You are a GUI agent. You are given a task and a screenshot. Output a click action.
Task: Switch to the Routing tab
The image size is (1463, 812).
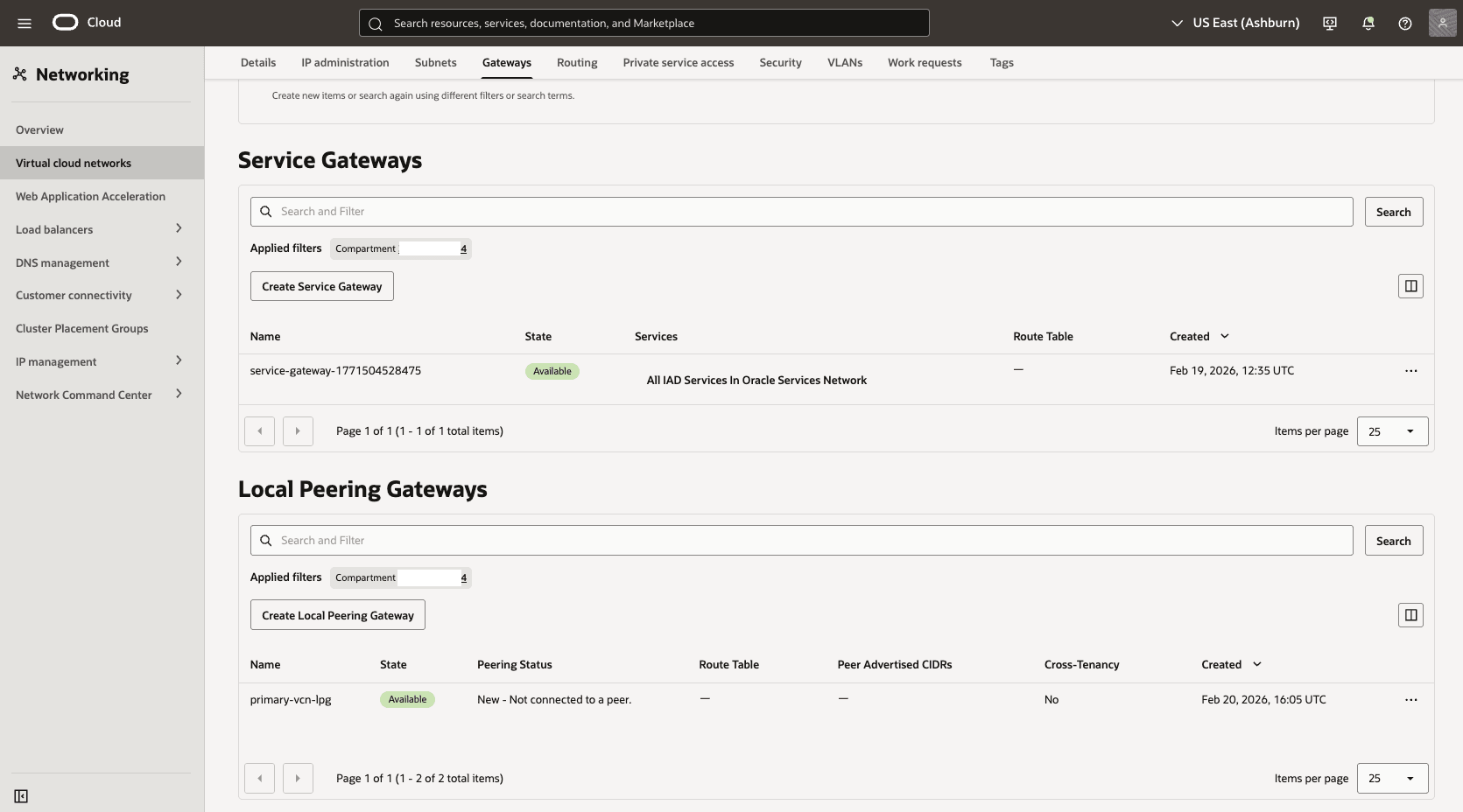pyautogui.click(x=576, y=62)
